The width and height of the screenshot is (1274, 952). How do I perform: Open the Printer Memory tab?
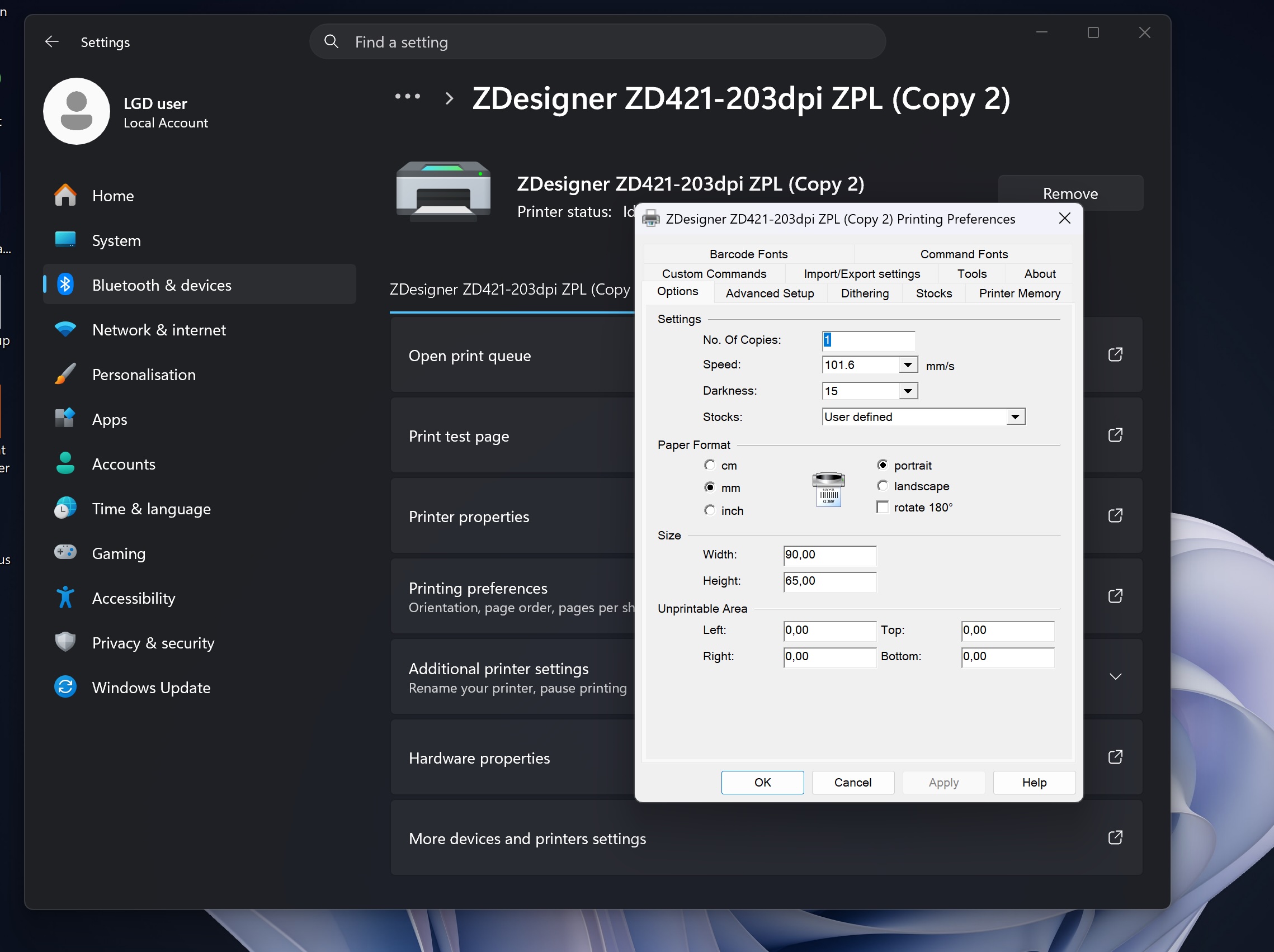1019,293
